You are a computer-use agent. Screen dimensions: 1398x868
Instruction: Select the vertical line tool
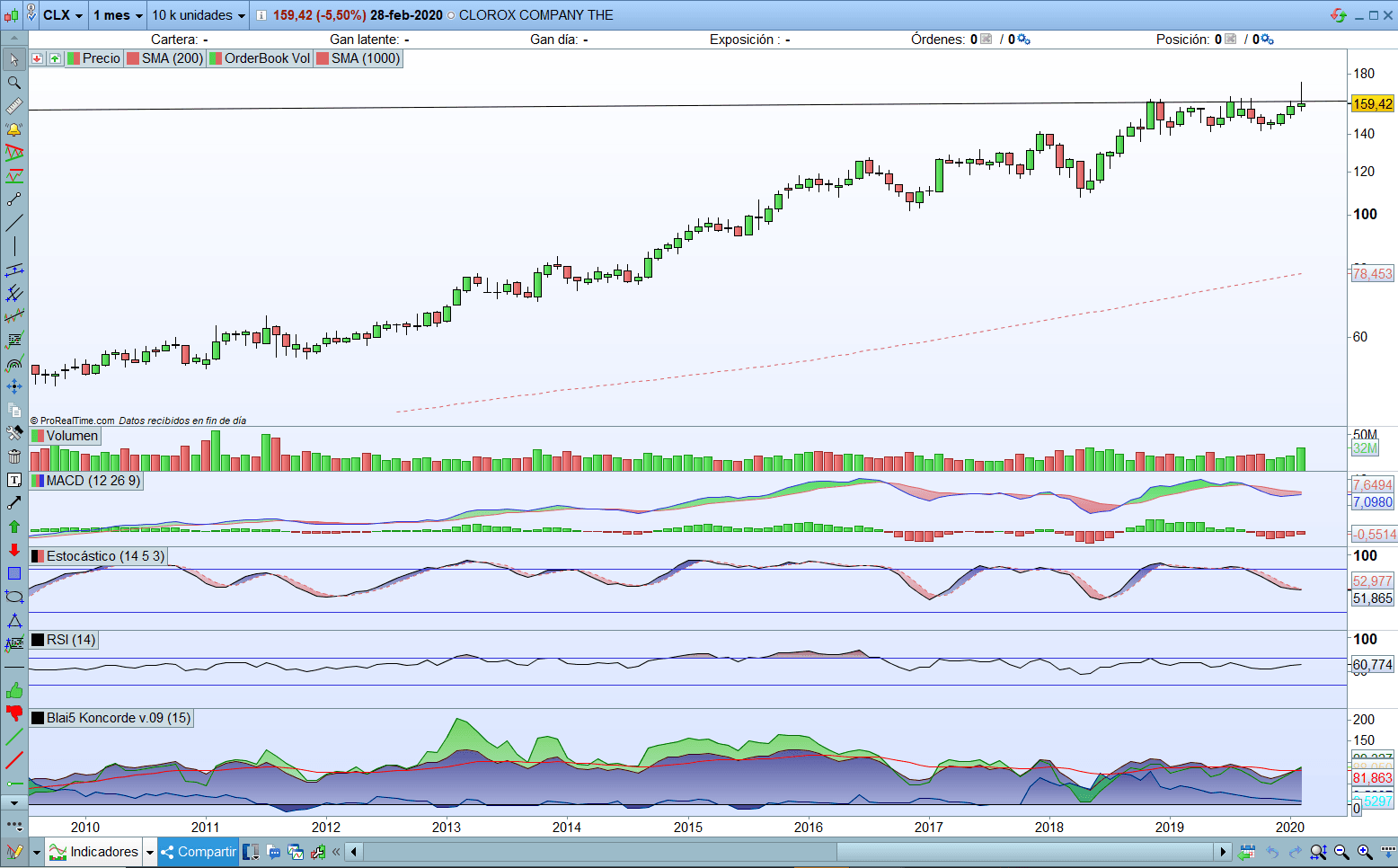[13, 246]
